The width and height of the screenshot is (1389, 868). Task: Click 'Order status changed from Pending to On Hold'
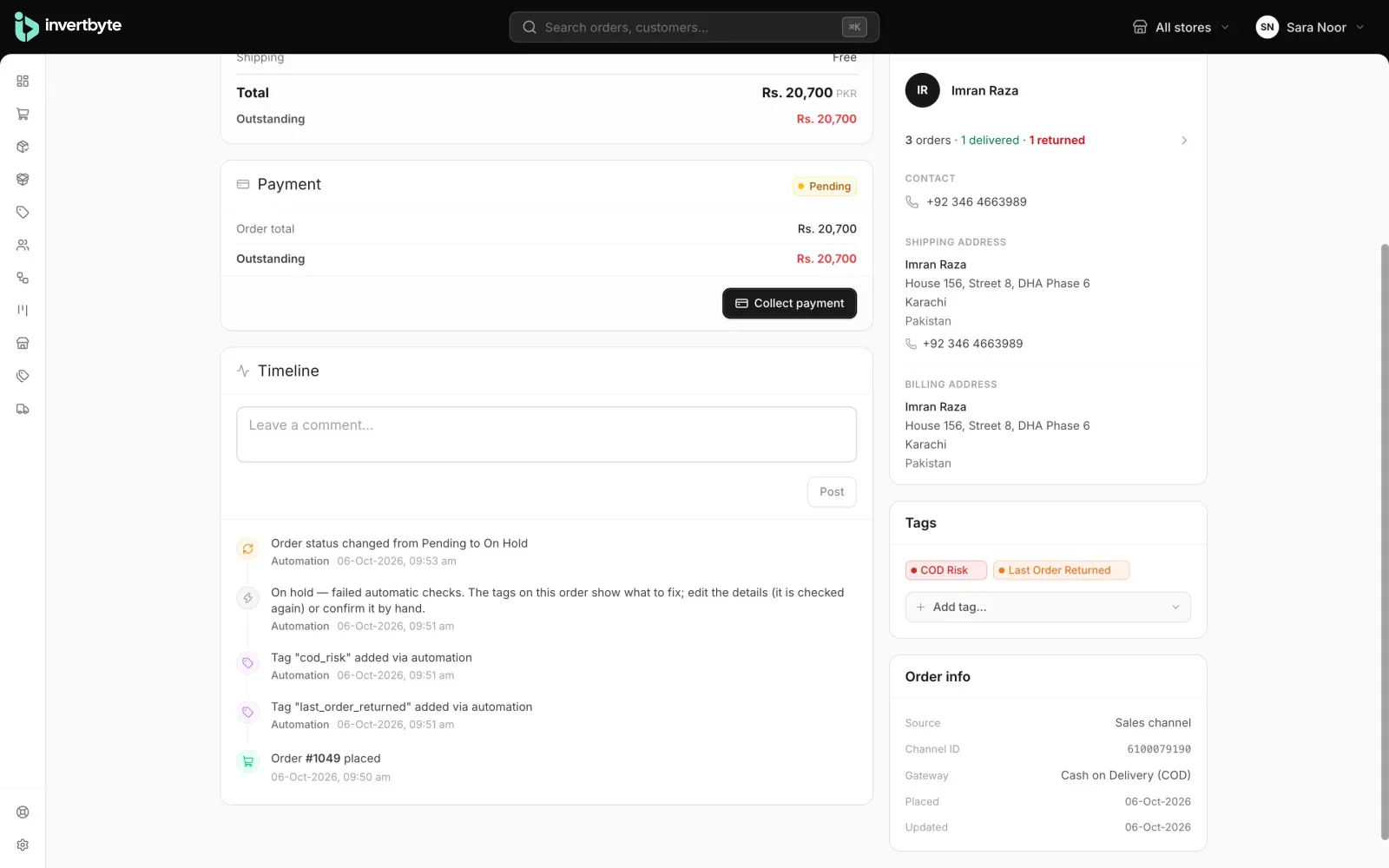(399, 543)
